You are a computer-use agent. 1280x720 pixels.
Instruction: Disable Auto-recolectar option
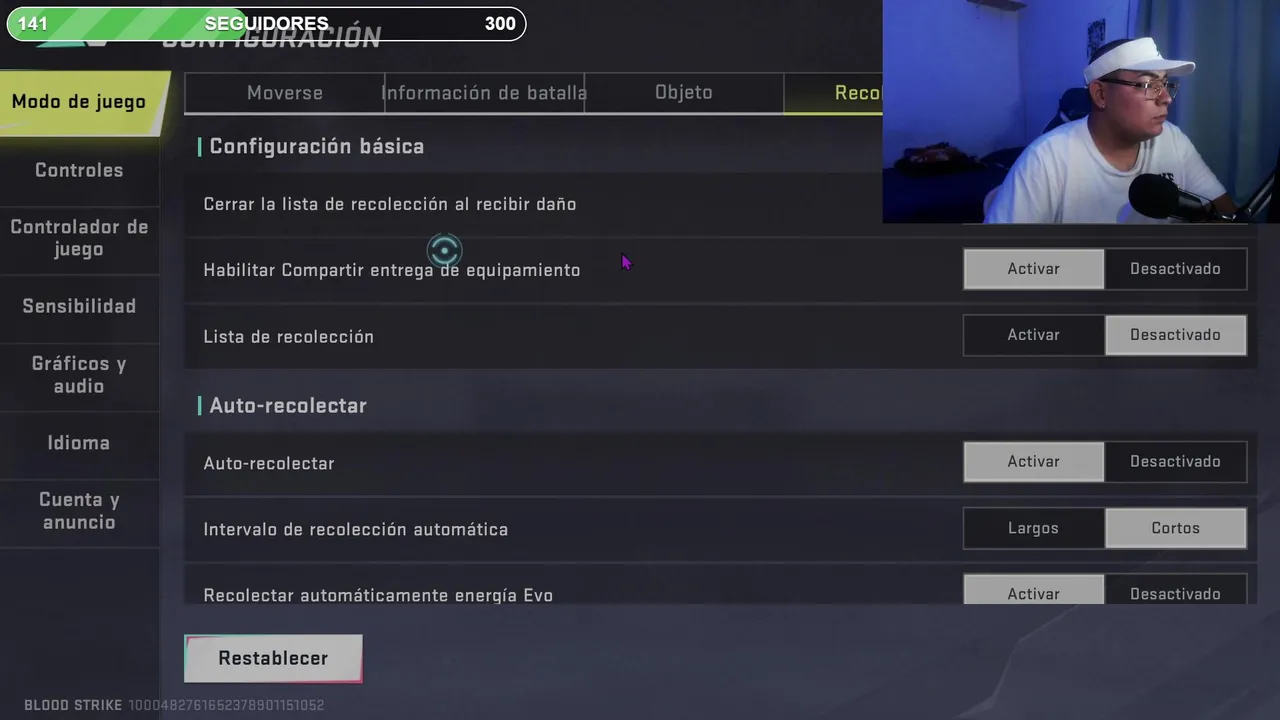point(1175,462)
